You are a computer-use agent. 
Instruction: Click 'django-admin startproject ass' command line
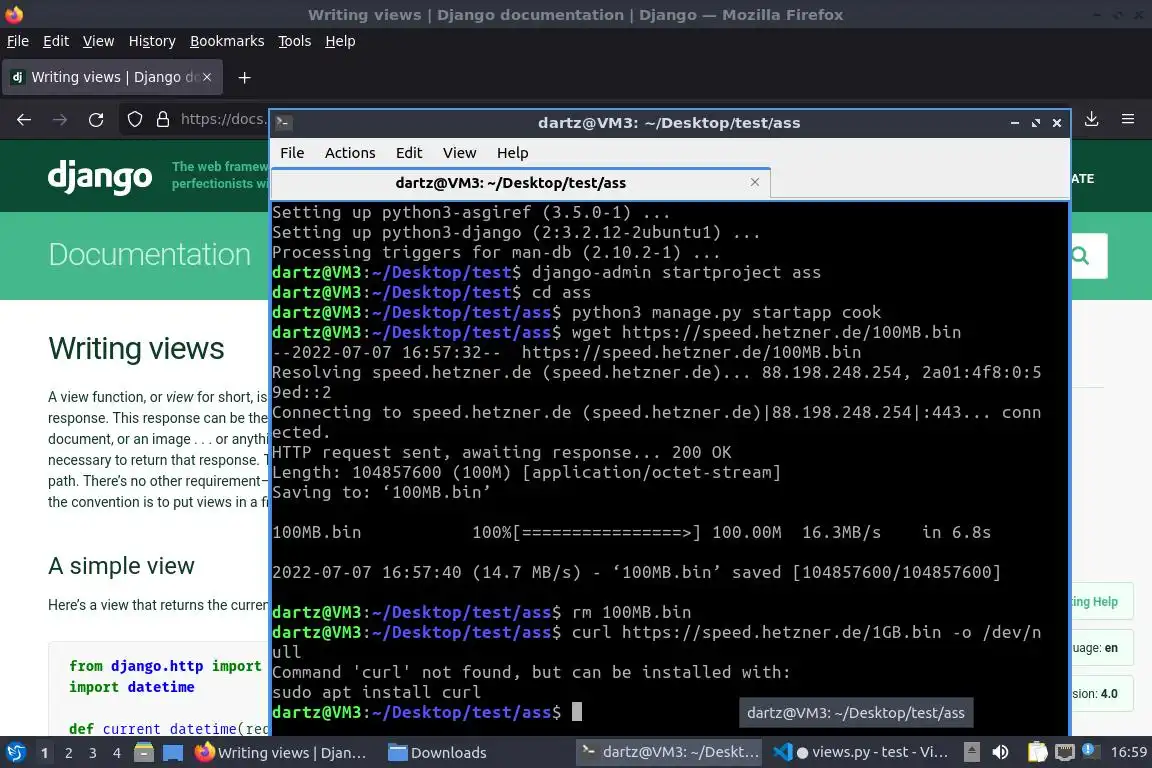click(x=676, y=273)
